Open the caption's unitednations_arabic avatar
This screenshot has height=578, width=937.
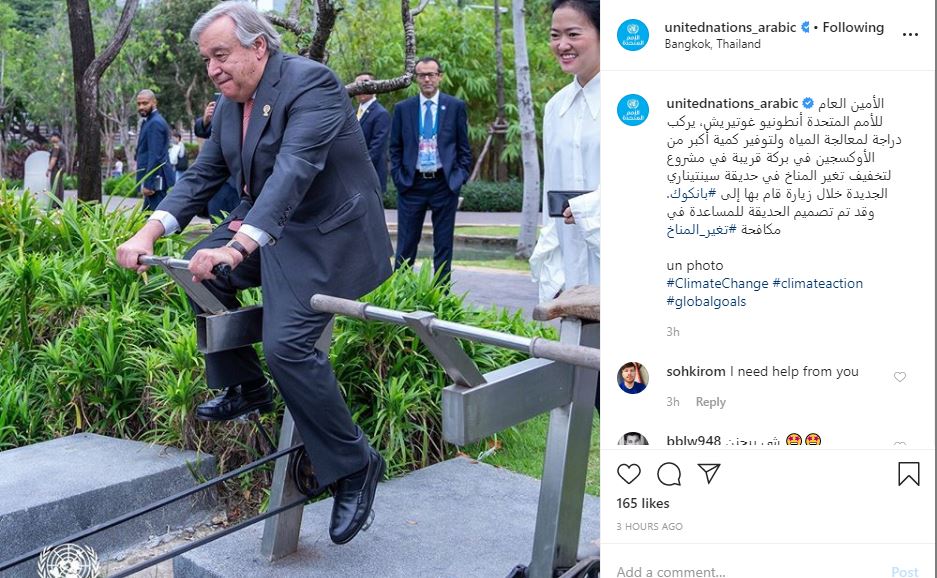tap(633, 110)
